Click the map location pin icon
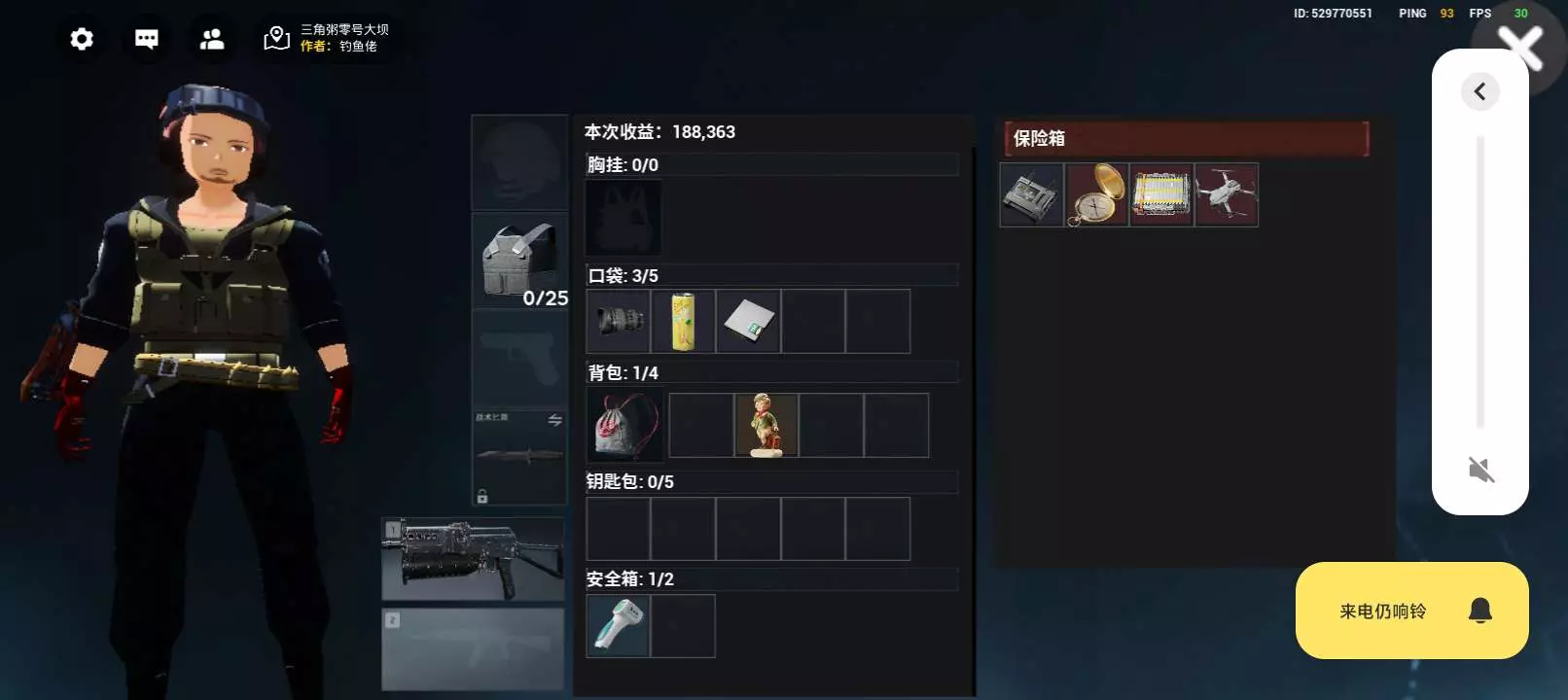The height and width of the screenshot is (700, 1568). (276, 39)
